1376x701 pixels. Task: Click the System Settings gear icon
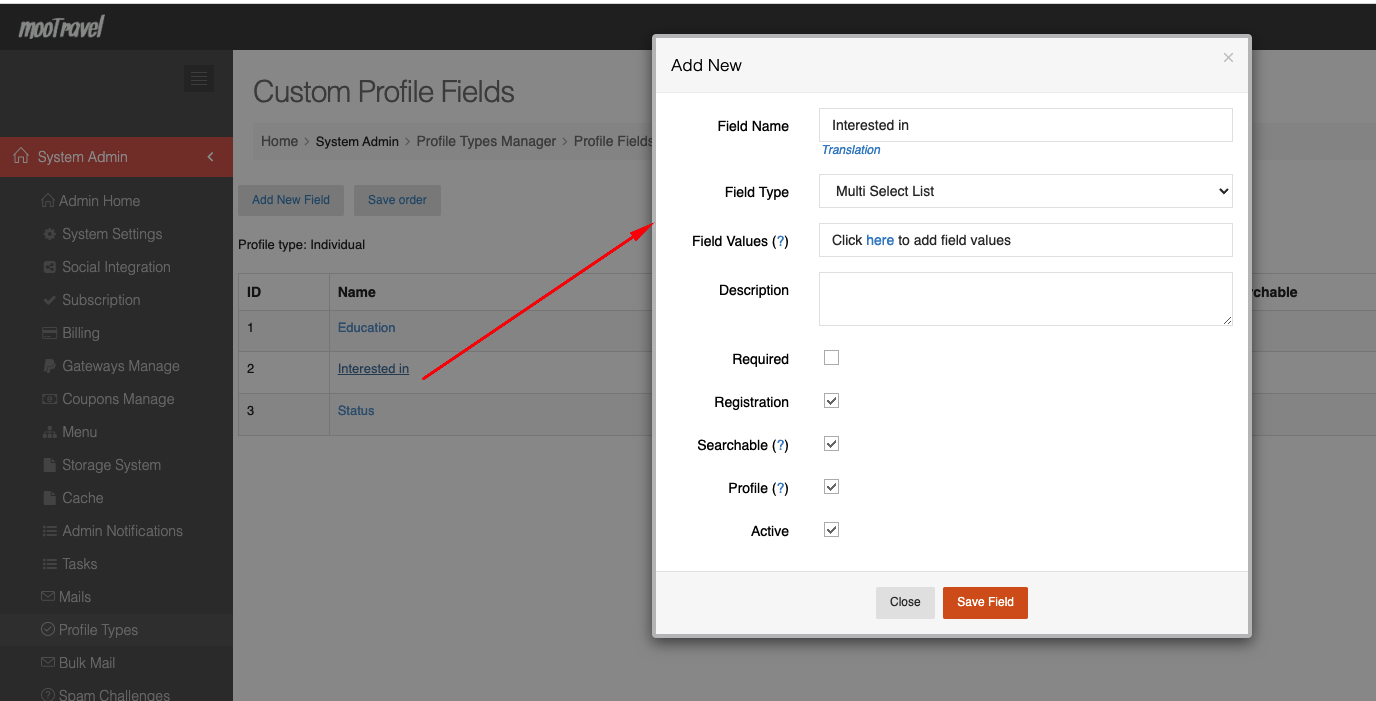tap(50, 234)
